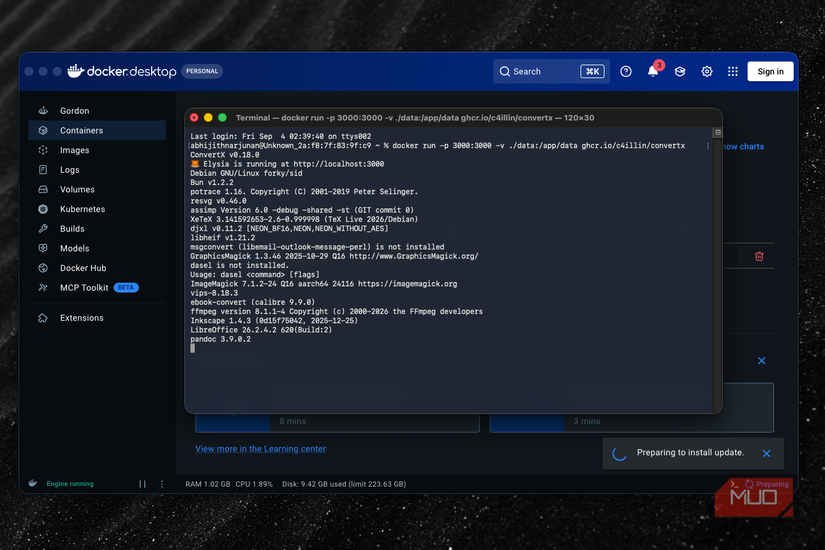Dismiss the Preparing to install update toast
The height and width of the screenshot is (550, 825).
pos(766,453)
